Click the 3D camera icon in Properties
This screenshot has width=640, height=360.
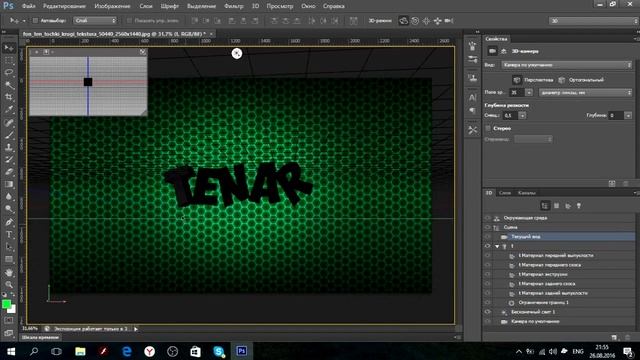pyautogui.click(x=492, y=51)
